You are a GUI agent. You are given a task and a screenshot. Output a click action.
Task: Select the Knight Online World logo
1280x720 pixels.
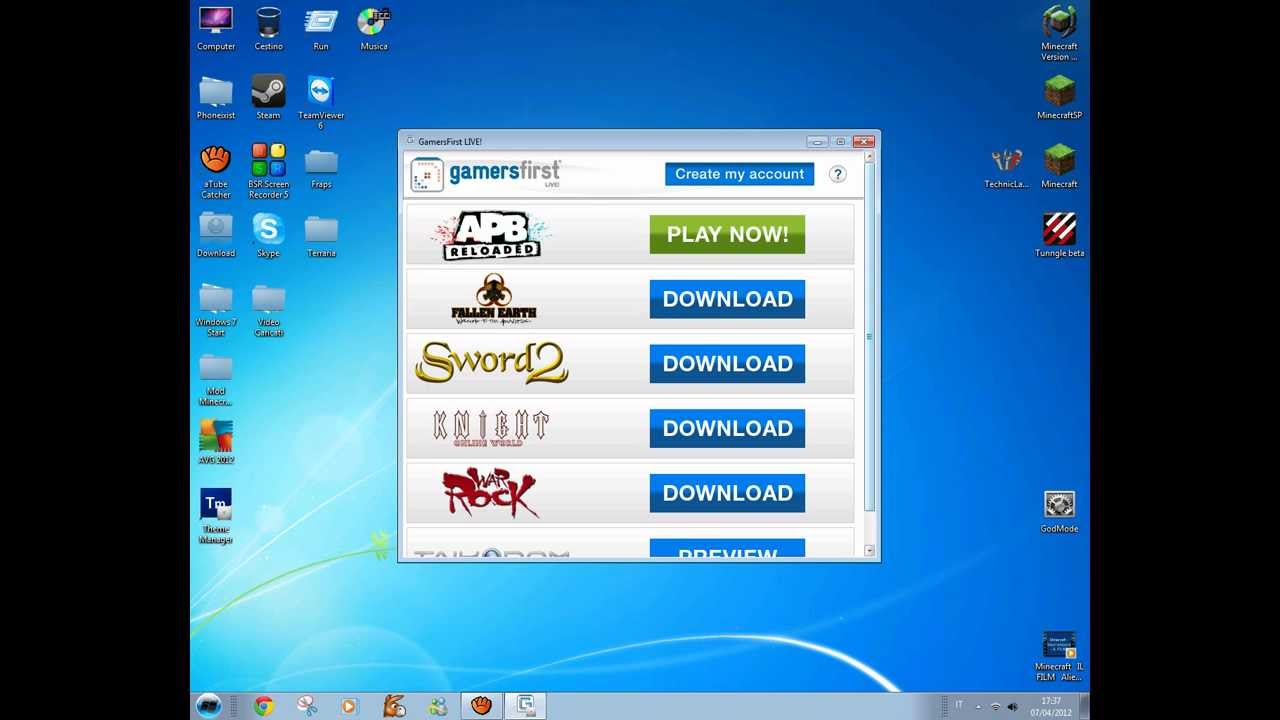pyautogui.click(x=491, y=428)
